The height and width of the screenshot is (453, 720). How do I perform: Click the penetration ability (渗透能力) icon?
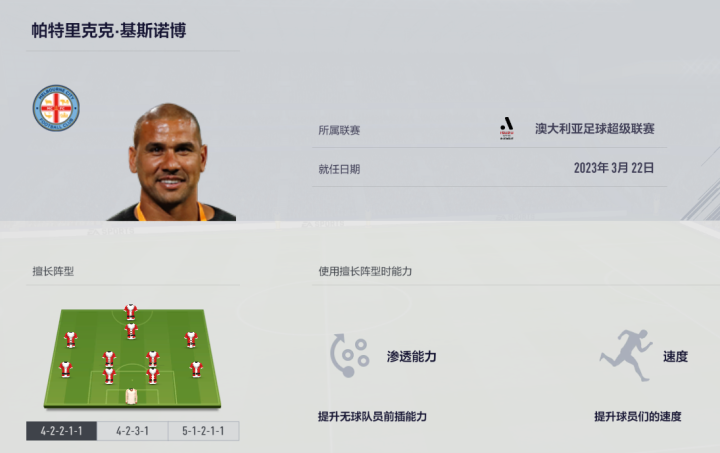point(349,356)
